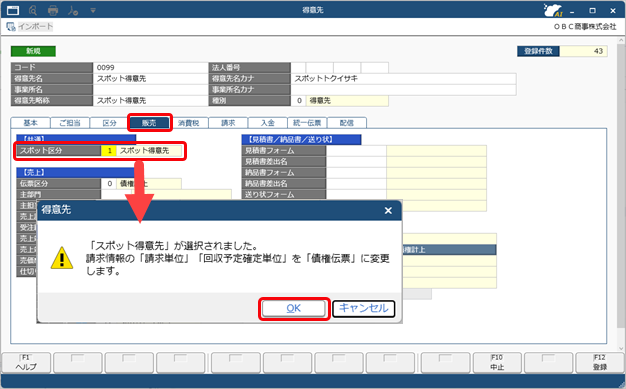Minimize the 得意先 window
626x389 pixels.
(x=572, y=11)
